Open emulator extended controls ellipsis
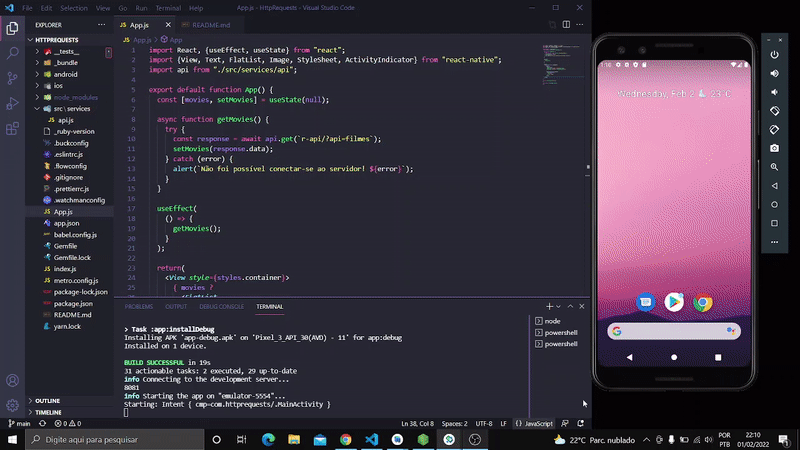 pos(774,242)
